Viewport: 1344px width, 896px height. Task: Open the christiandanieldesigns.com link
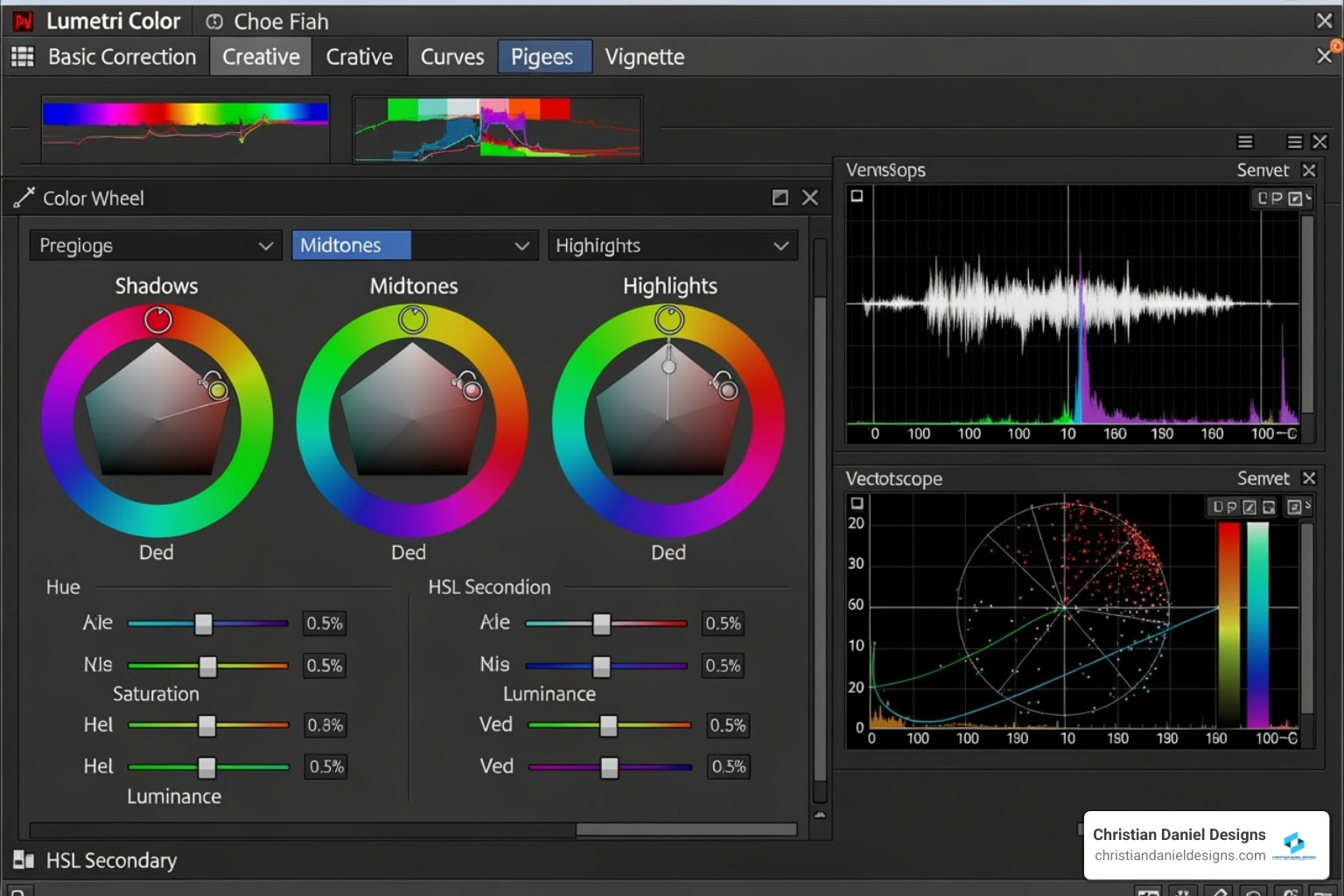tap(1179, 856)
